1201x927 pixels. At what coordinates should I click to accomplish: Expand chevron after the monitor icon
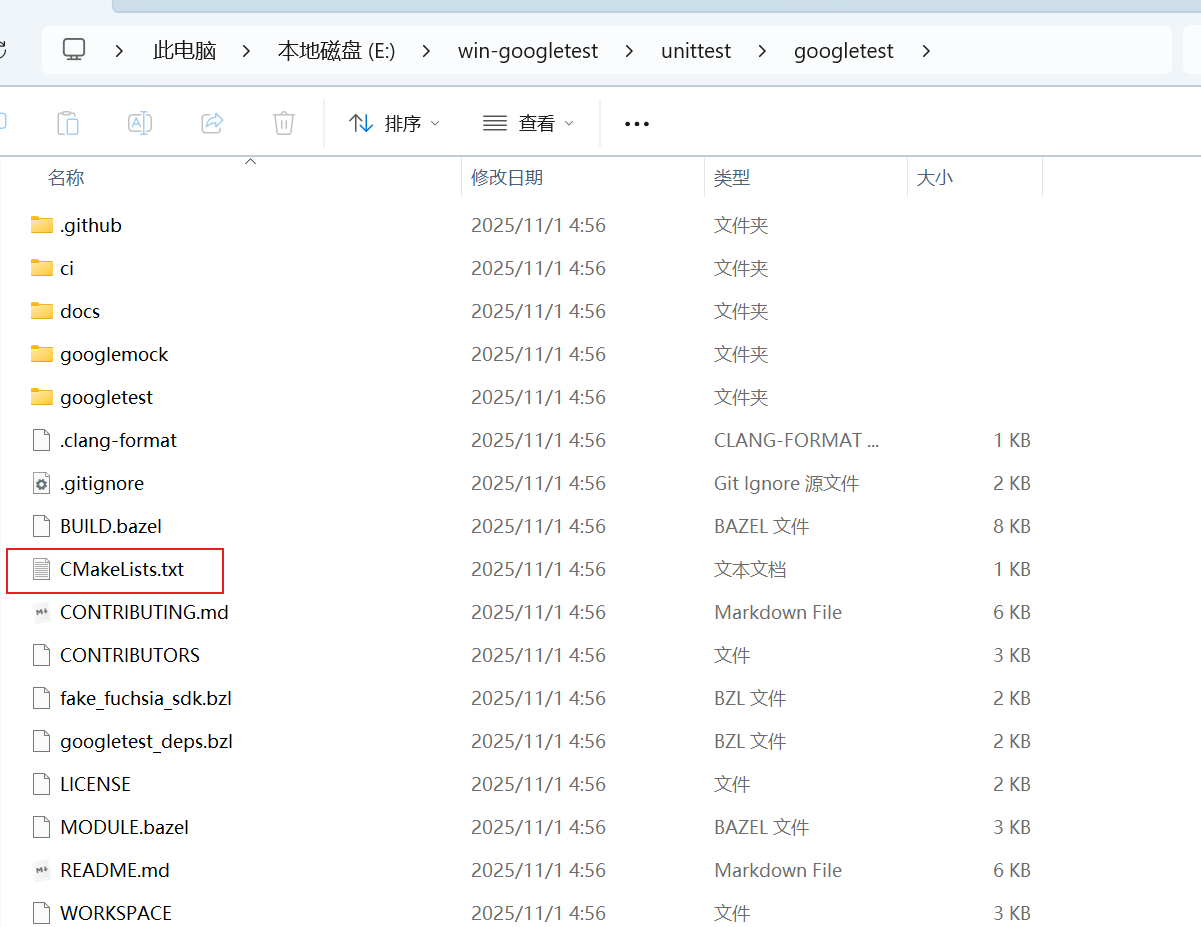point(119,50)
